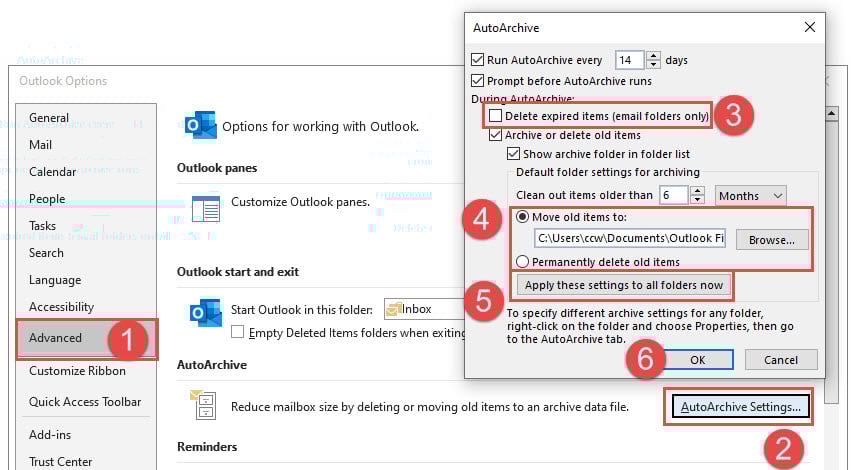Increase the clean out age value

[x=697, y=190]
